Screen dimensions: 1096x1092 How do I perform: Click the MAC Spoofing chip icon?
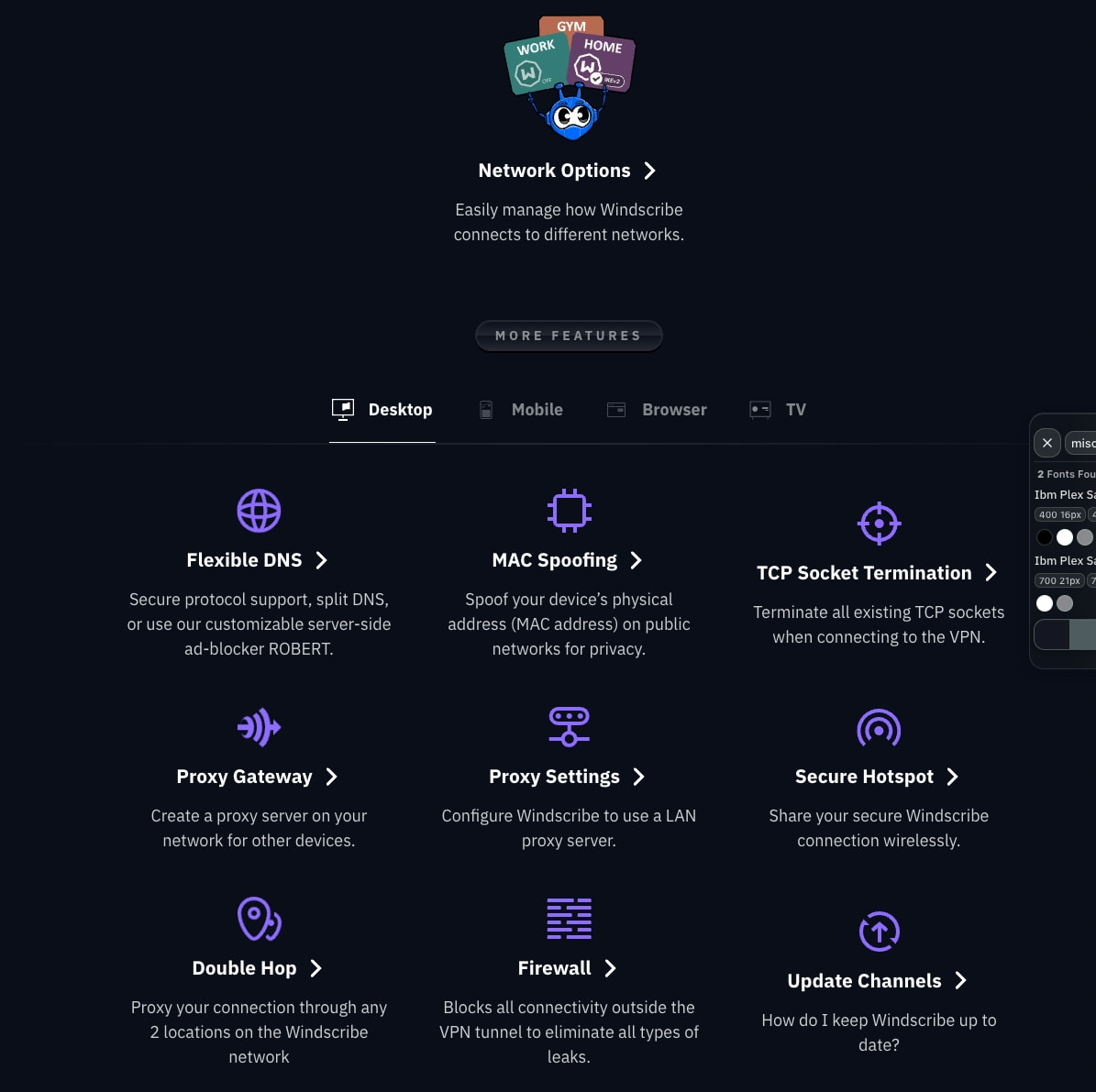[569, 511]
